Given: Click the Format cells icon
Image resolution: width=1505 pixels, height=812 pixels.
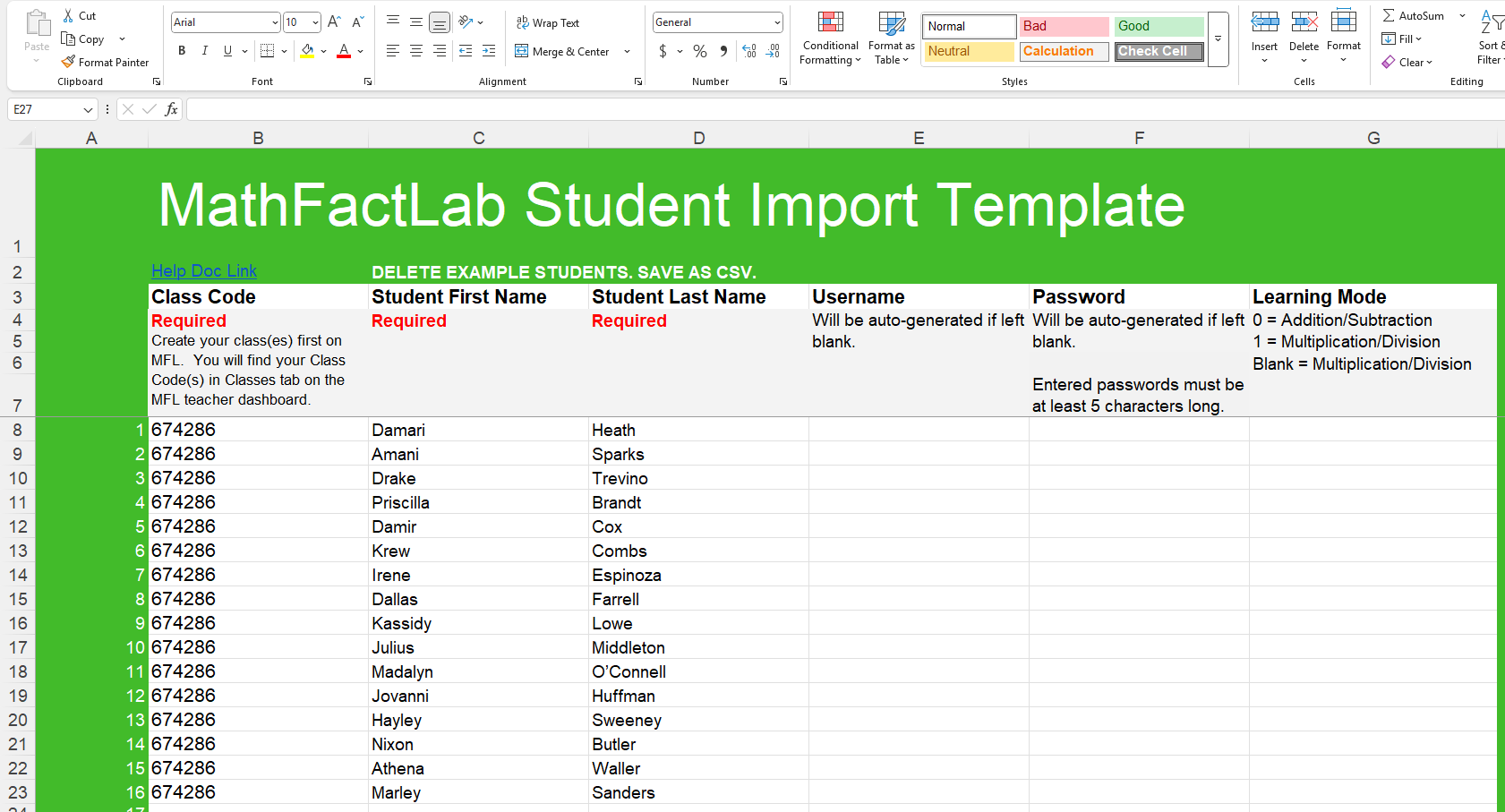Looking at the screenshot, I should tap(1344, 22).
